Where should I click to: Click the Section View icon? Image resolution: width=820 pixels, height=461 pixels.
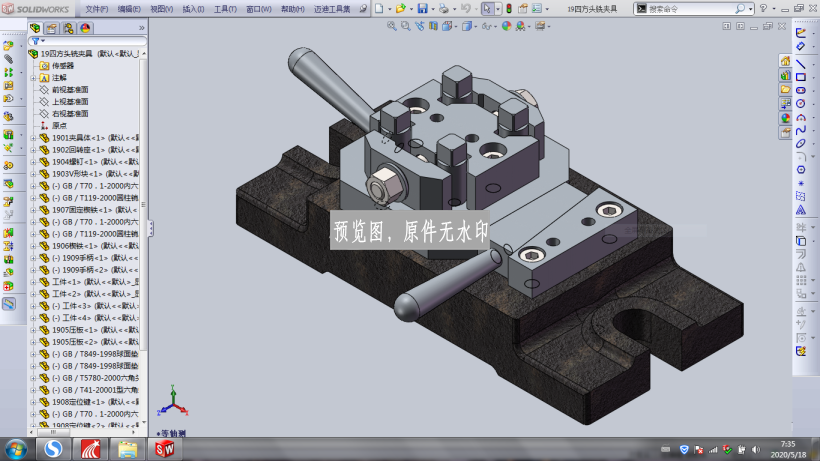(x=433, y=26)
